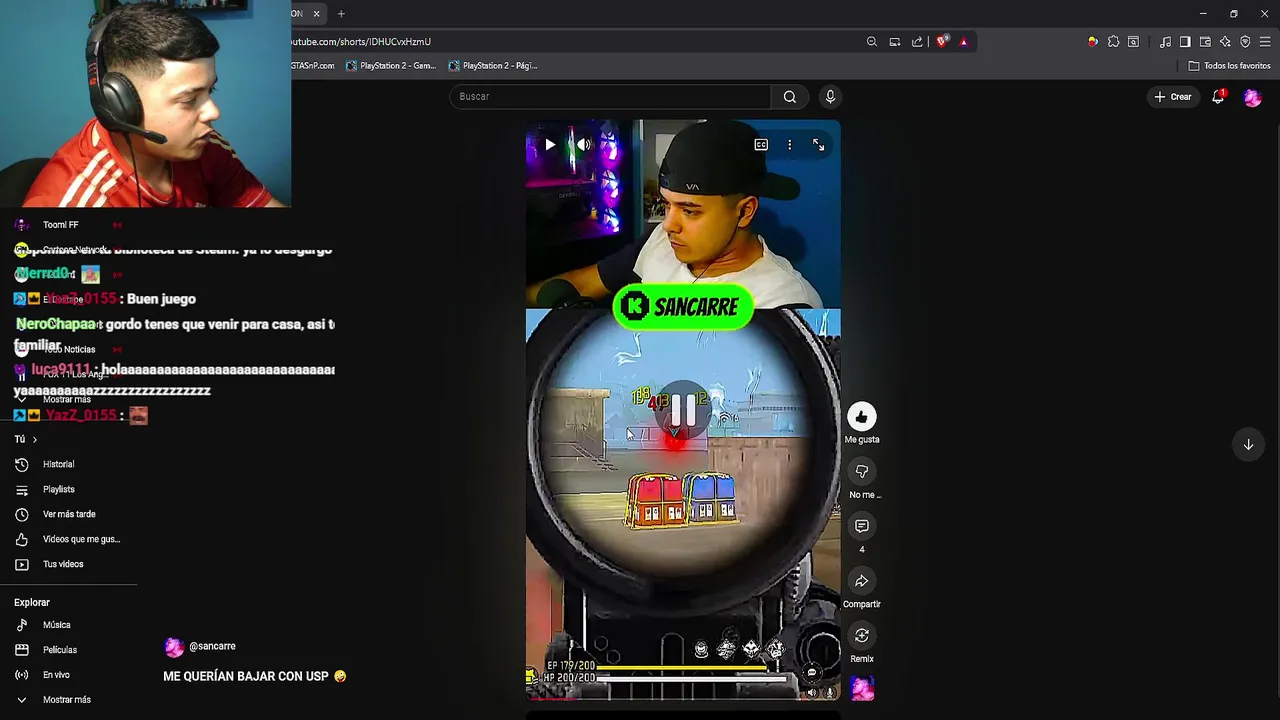Open Tus videos in sidebar
This screenshot has height=720, width=1280.
coord(62,564)
